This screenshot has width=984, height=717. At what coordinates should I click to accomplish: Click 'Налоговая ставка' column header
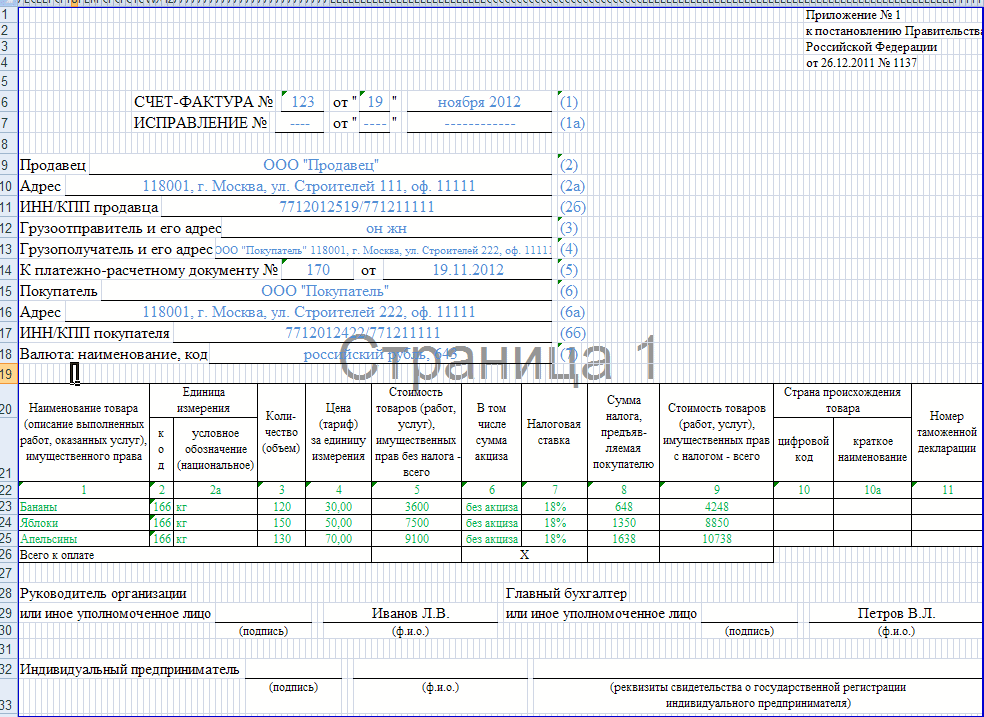(554, 432)
